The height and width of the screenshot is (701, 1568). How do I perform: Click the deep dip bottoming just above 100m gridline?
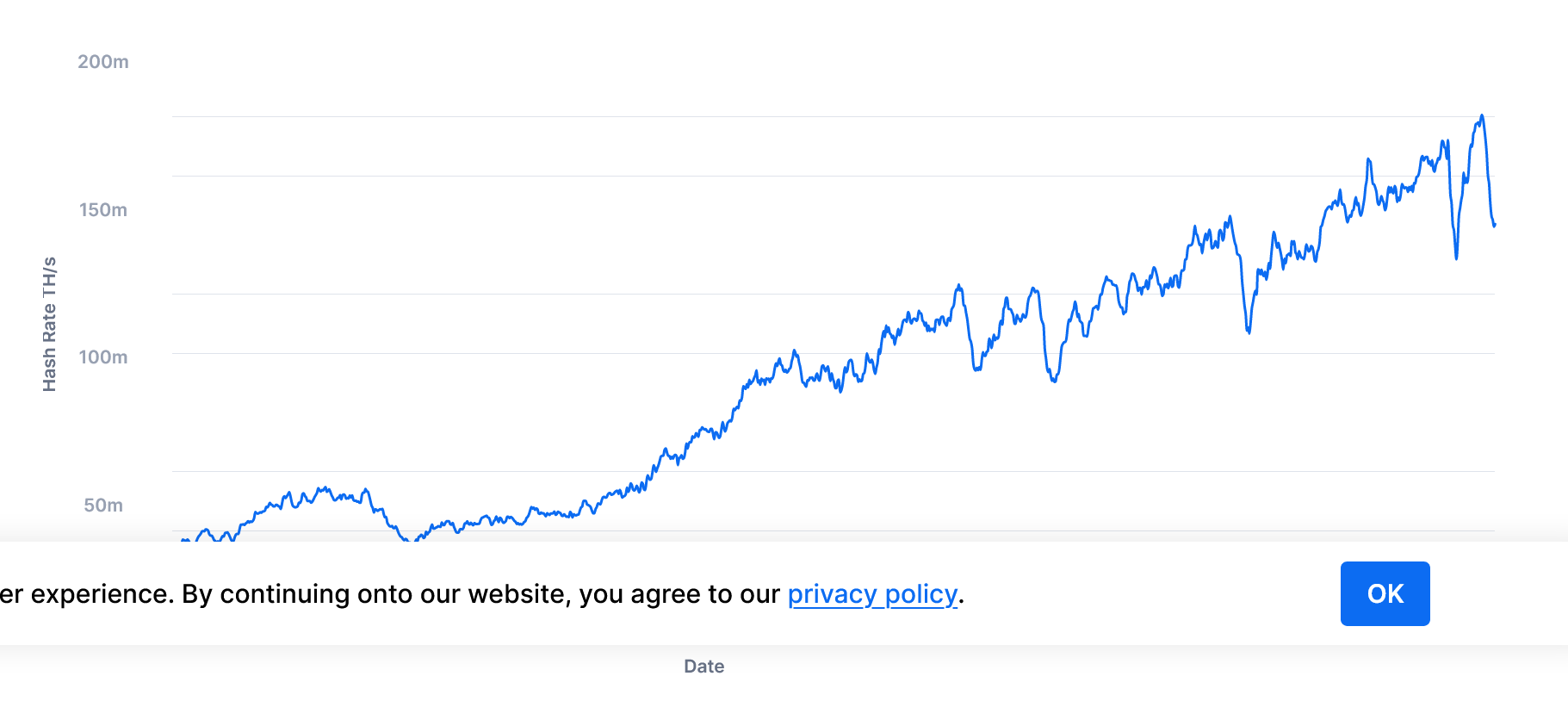point(1248,331)
